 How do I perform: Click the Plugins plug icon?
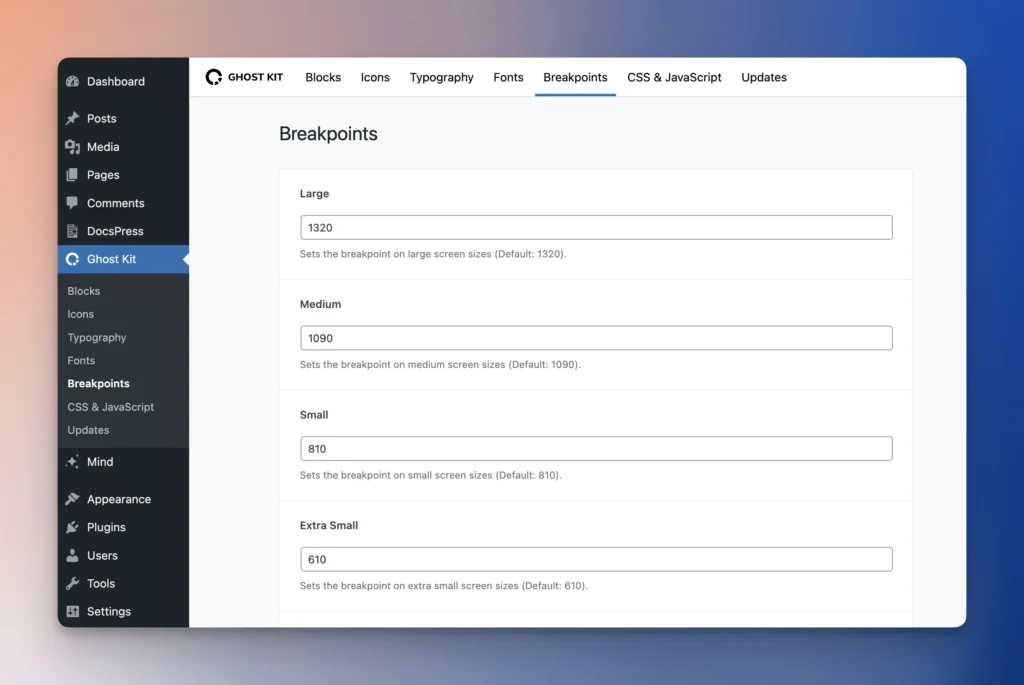pos(72,527)
